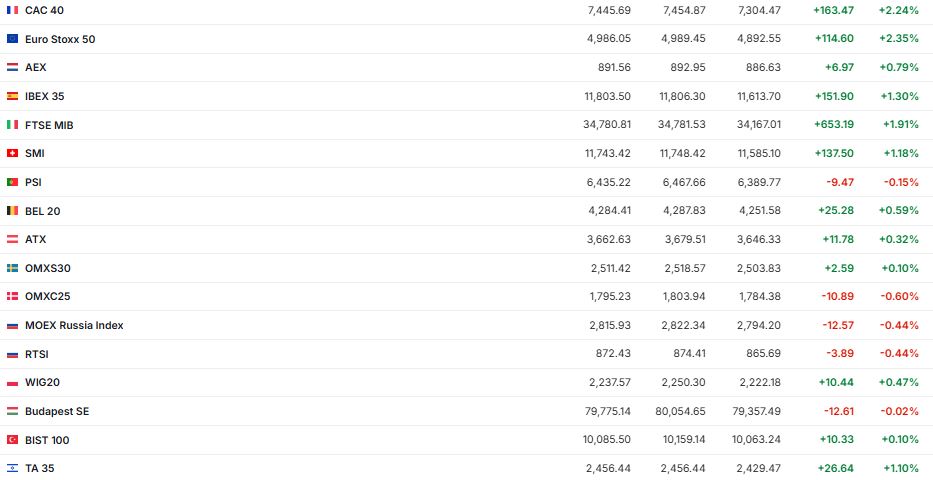Click the European Union flag icon
The image size is (933, 480).
click(x=12, y=39)
